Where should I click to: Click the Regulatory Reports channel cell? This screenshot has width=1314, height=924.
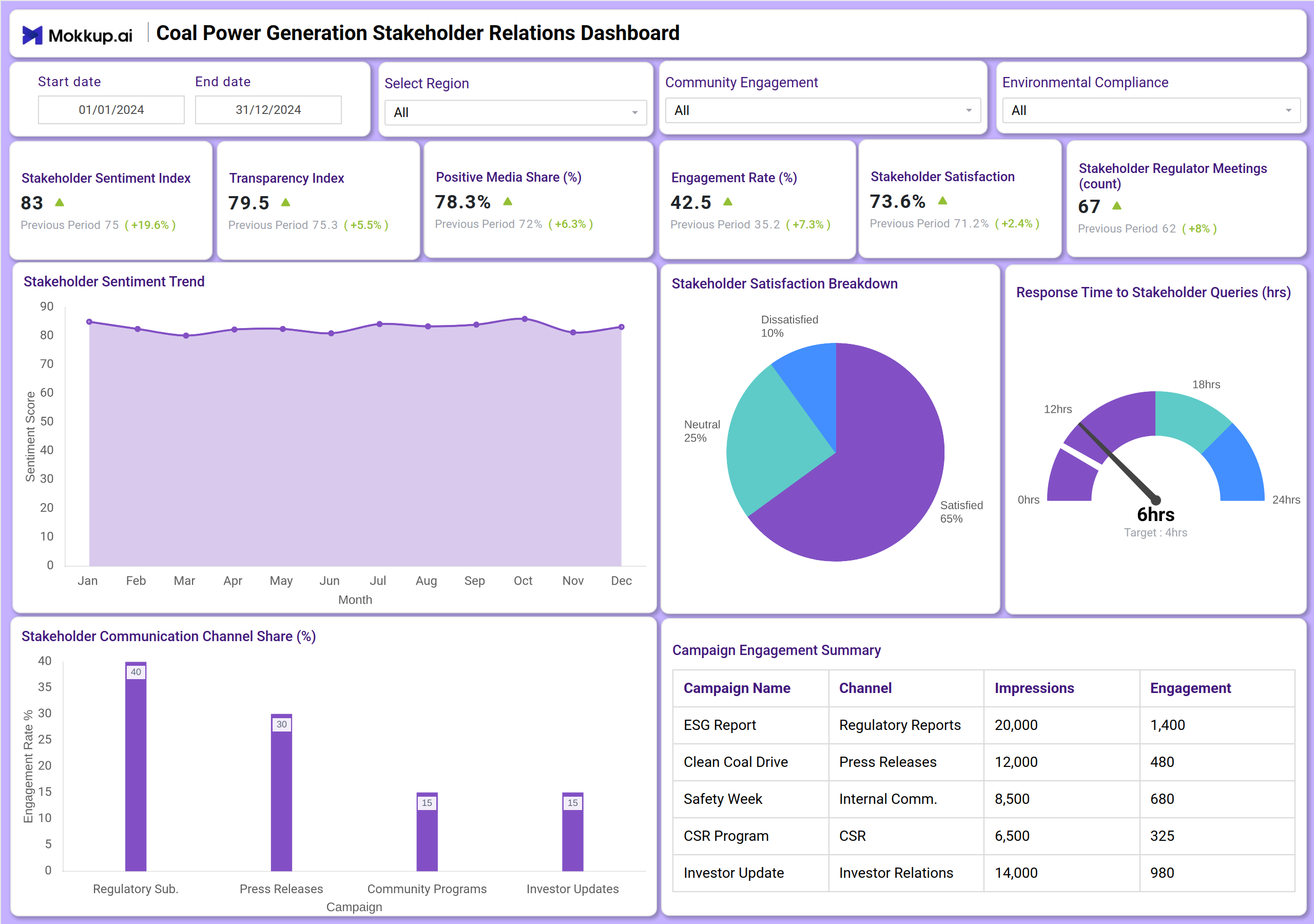(x=906, y=725)
